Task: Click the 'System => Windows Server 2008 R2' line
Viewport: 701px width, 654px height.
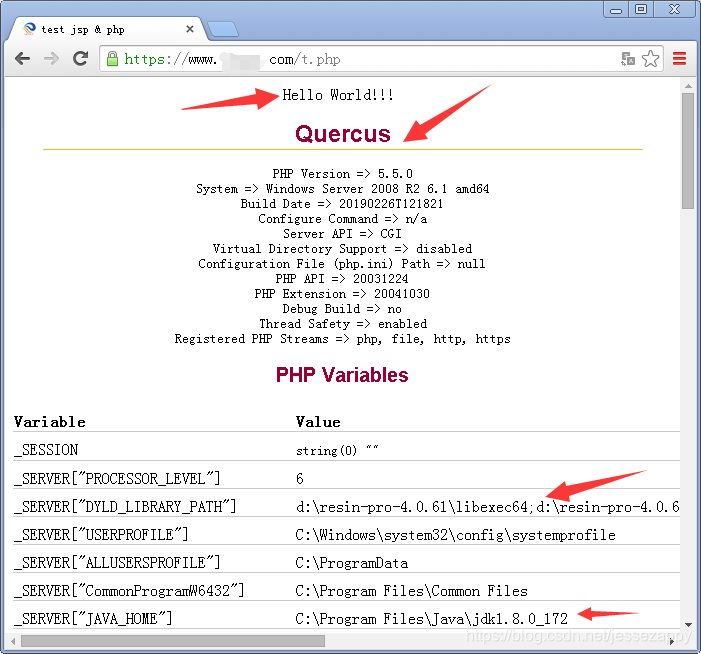Action: pyautogui.click(x=343, y=189)
